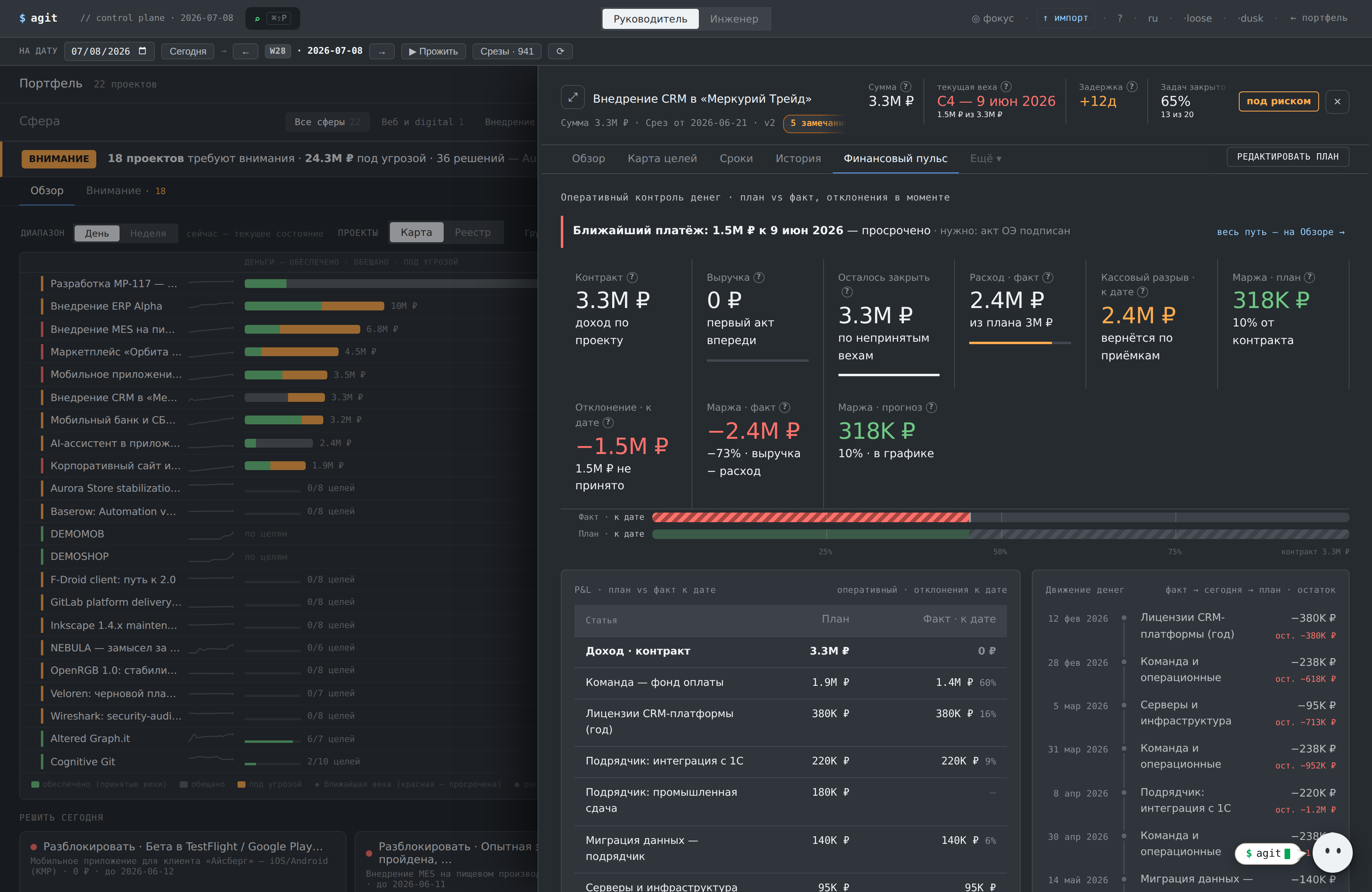Open the Срезы · 941 snapshots list
Screen dimensions: 1372x892
(x=507, y=51)
